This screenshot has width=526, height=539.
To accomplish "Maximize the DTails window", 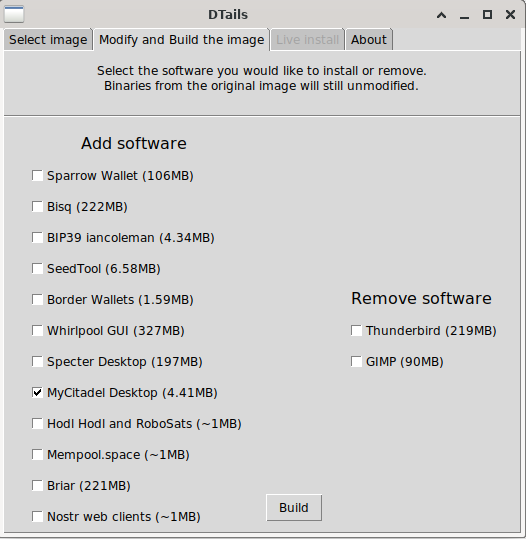I will tap(487, 14).
